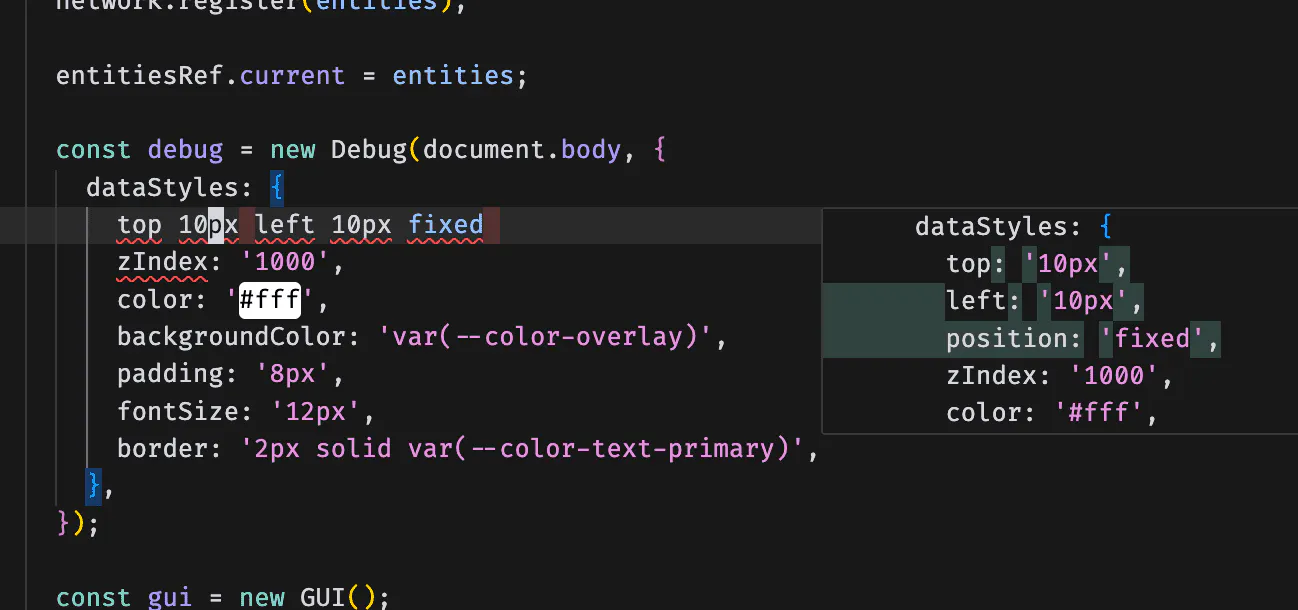Click the Debug constructor call

click(x=370, y=149)
